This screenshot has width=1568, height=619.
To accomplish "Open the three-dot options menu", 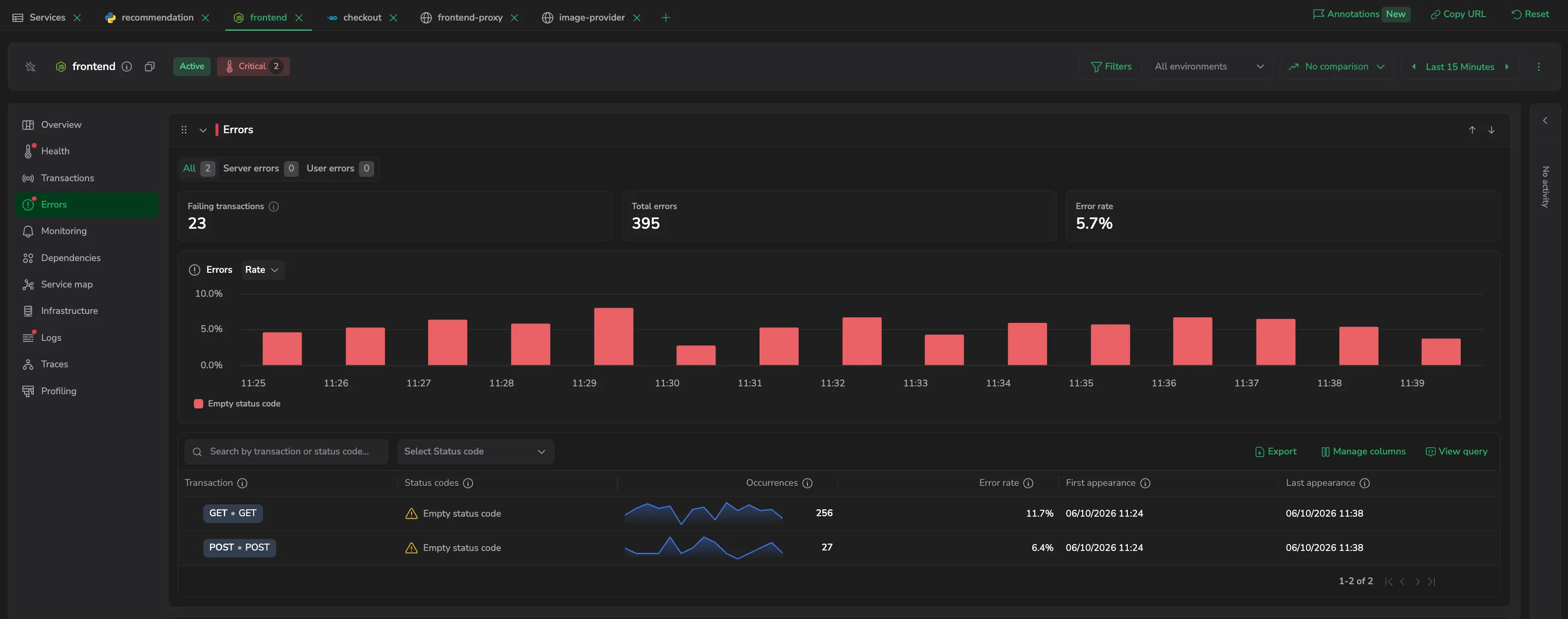I will coord(1539,66).
